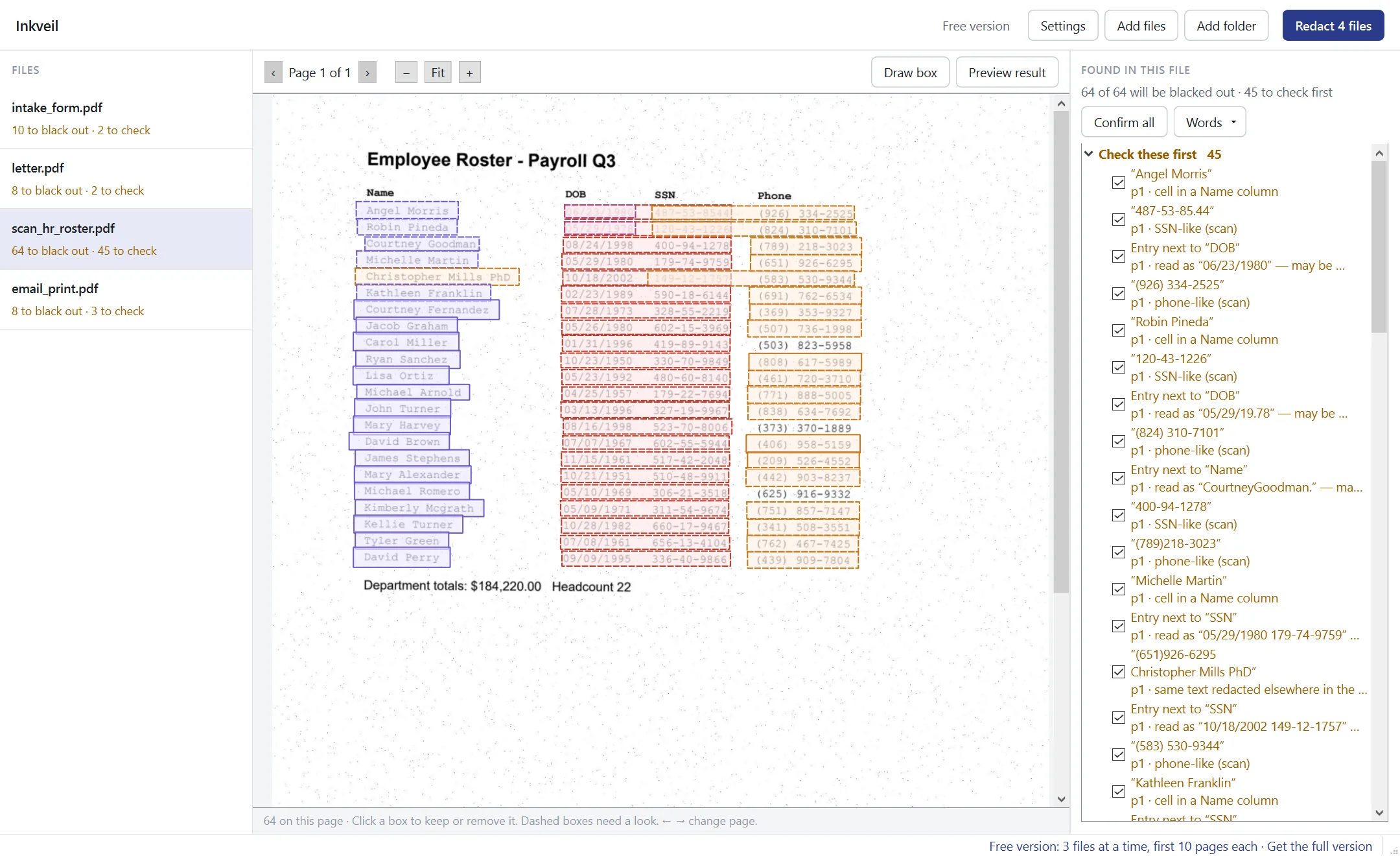Click Free version label

click(975, 26)
